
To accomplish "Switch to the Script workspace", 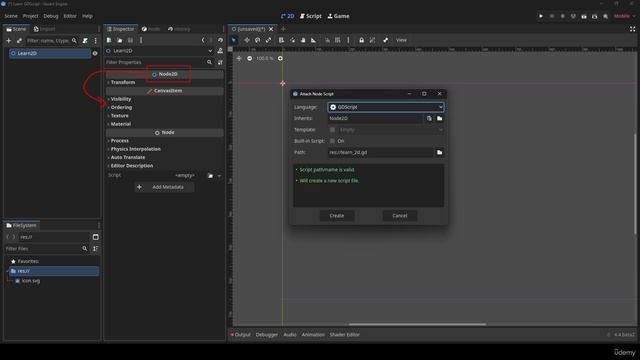I will [x=311, y=16].
